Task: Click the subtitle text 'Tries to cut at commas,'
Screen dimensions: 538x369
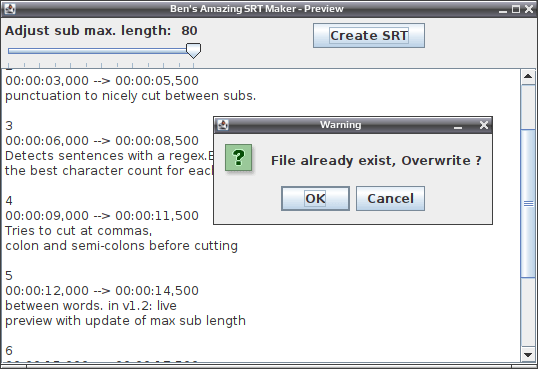Action: click(79, 231)
